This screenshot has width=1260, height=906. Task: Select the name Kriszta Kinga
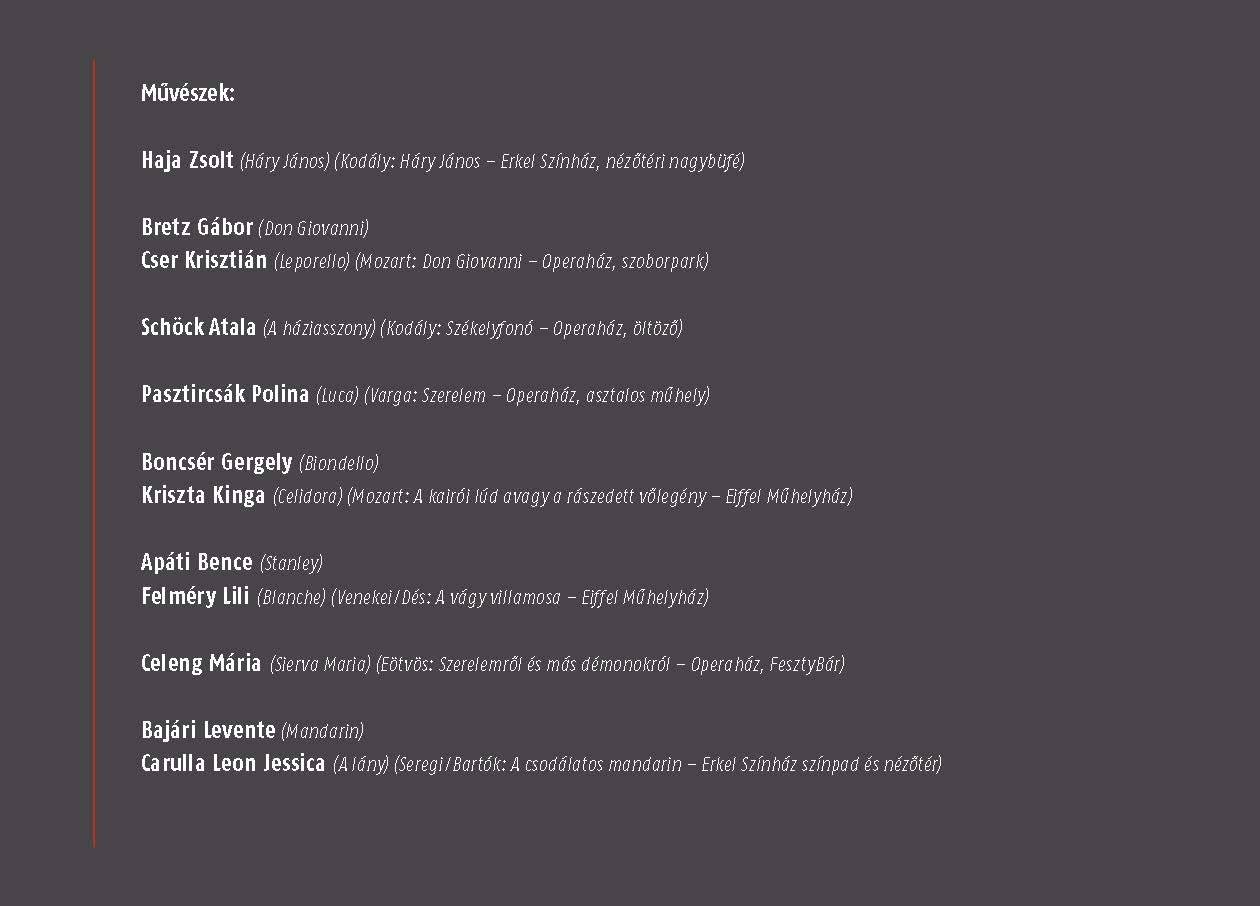pos(203,495)
